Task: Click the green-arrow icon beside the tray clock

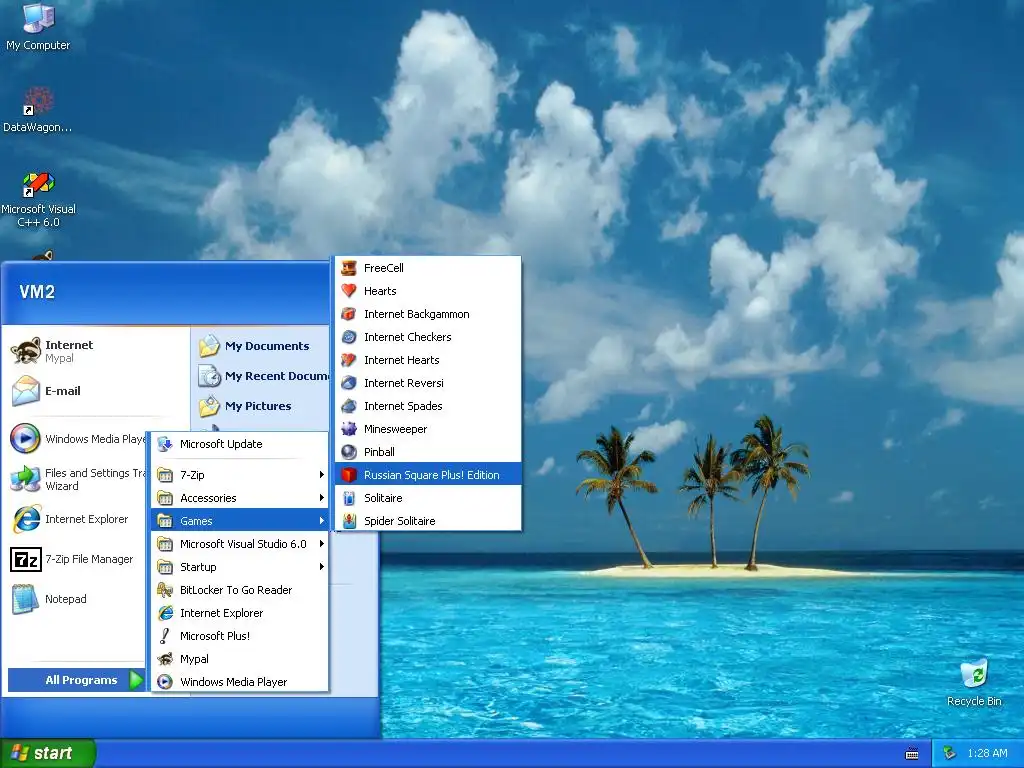Action: point(950,754)
